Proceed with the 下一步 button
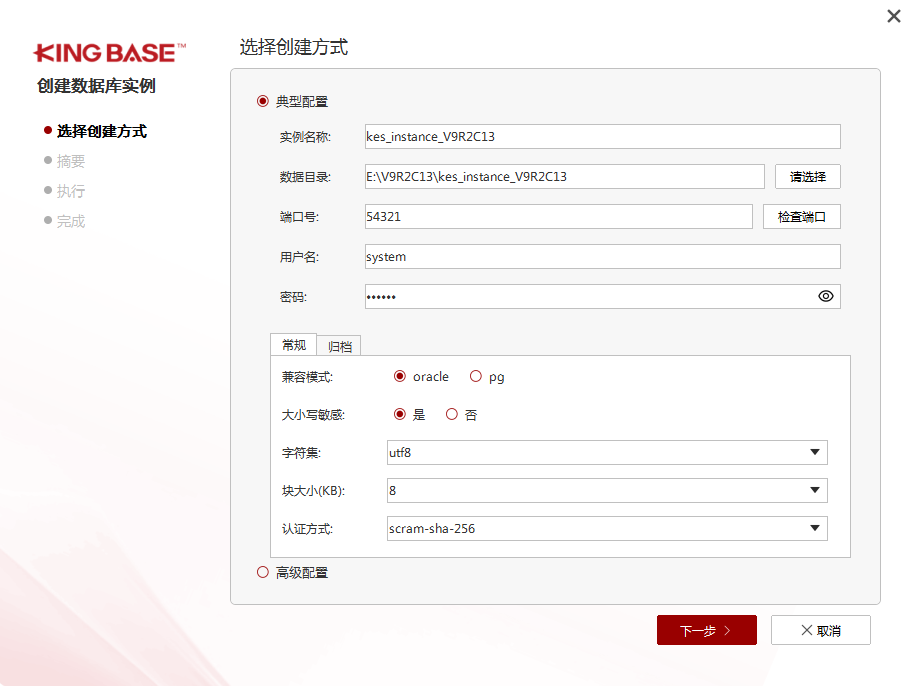The image size is (907, 686). pos(706,631)
